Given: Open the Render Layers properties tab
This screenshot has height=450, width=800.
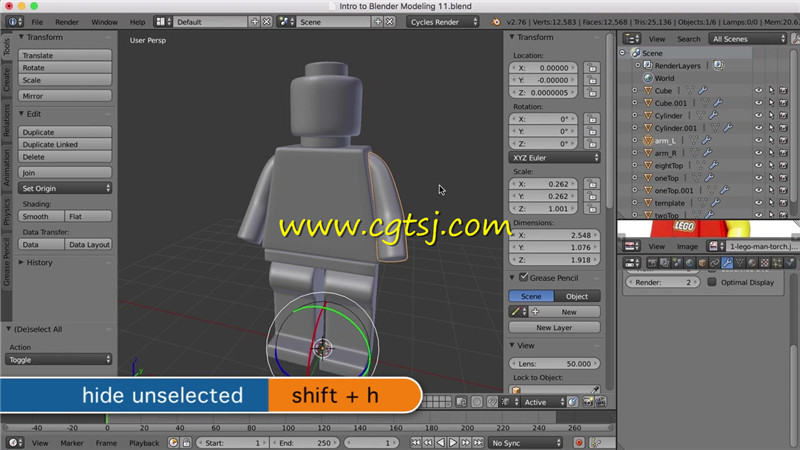Looking at the screenshot, I should click(x=664, y=263).
